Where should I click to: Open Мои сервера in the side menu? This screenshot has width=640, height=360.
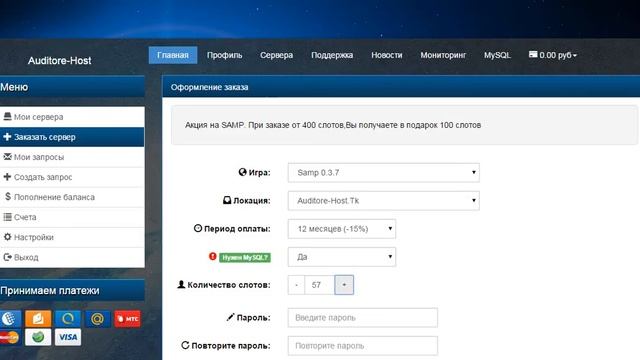coord(72,117)
